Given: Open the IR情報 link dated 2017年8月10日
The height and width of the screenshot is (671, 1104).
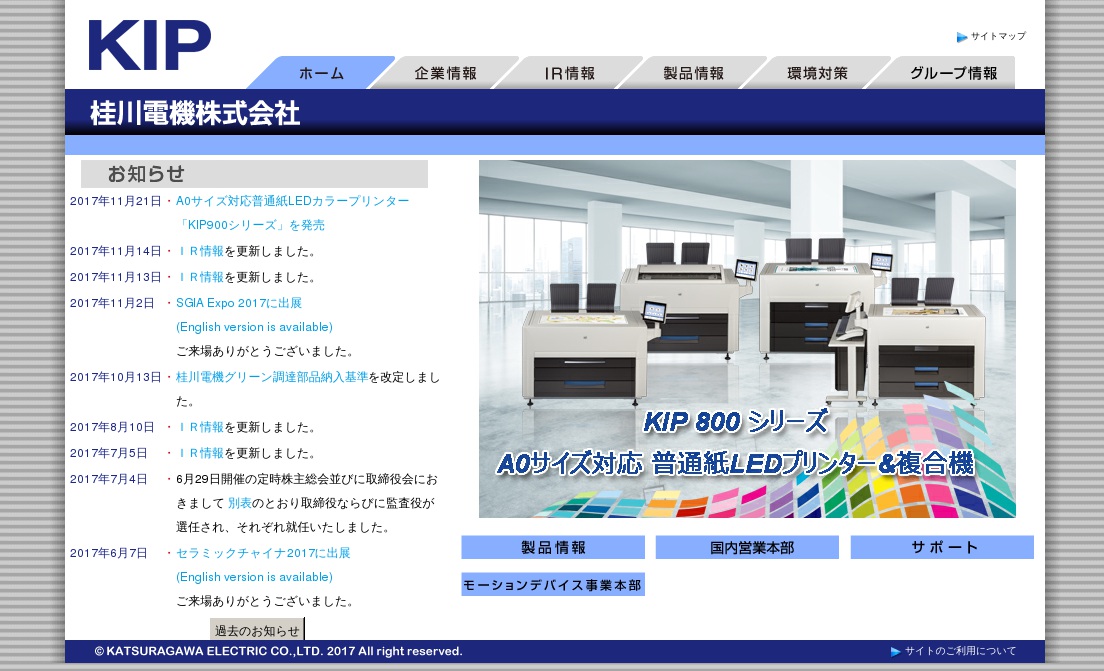Looking at the screenshot, I should coord(201,427).
